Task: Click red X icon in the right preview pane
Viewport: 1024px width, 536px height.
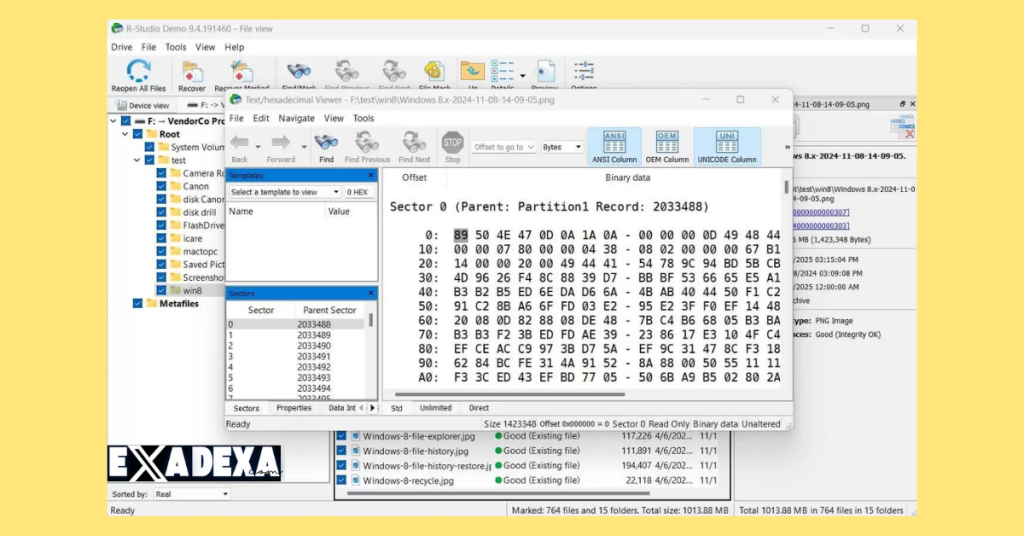Action: pos(903,127)
